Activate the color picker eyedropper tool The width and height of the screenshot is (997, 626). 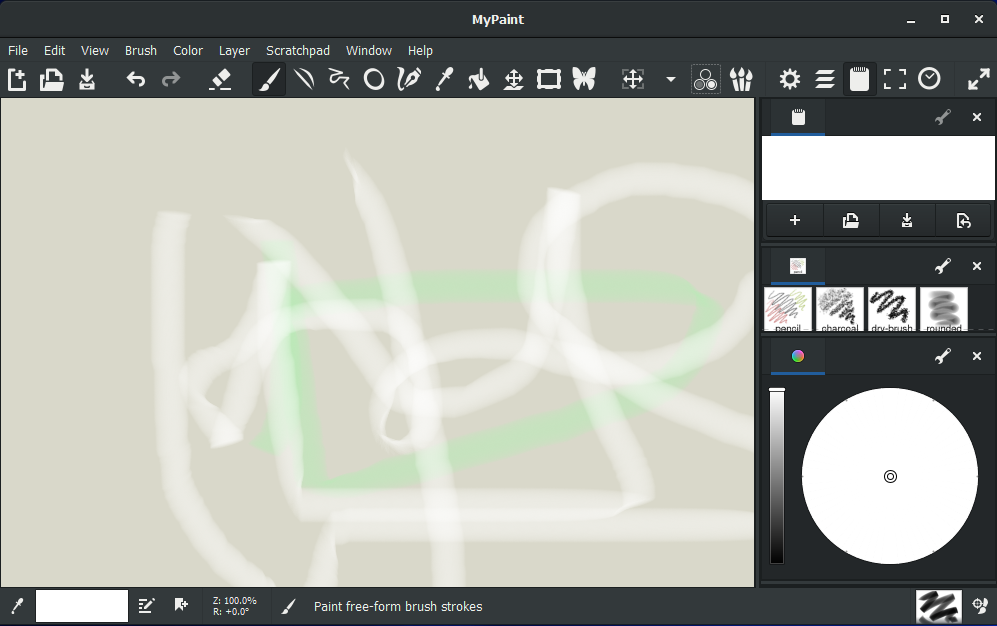pyautogui.click(x=444, y=80)
